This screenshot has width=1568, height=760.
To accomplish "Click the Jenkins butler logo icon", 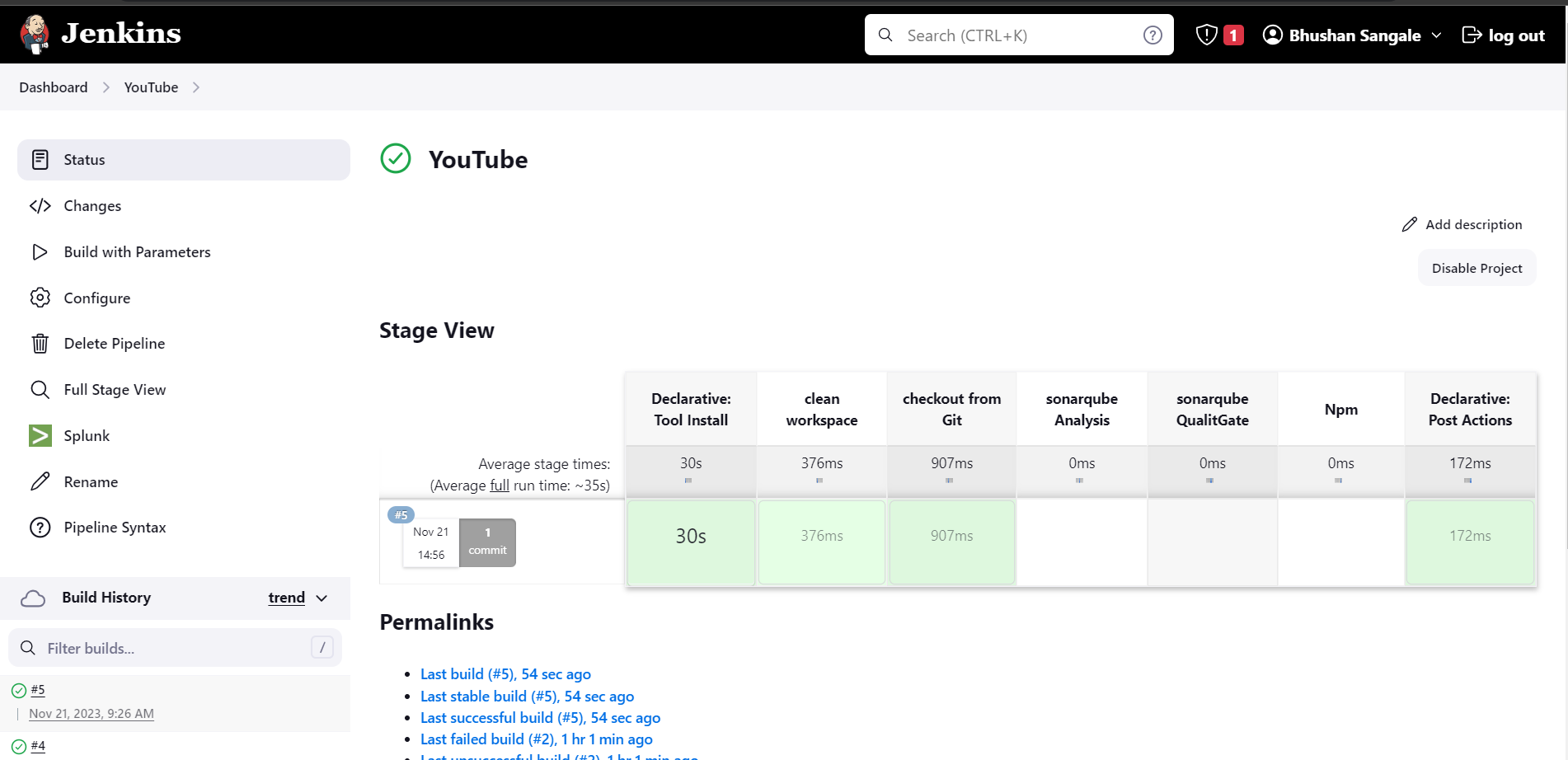I will click(35, 34).
